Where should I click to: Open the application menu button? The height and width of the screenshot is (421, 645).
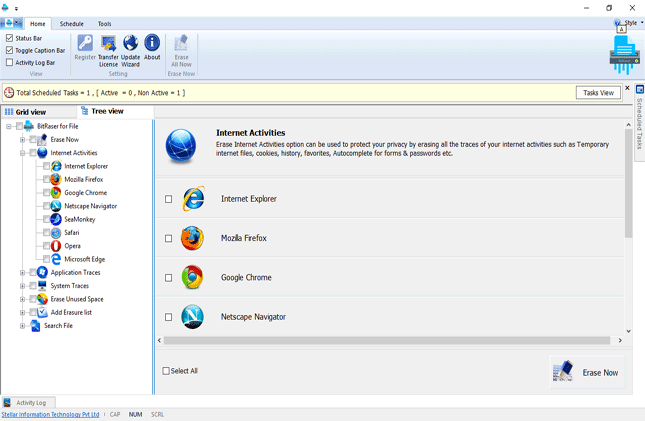tap(11, 23)
